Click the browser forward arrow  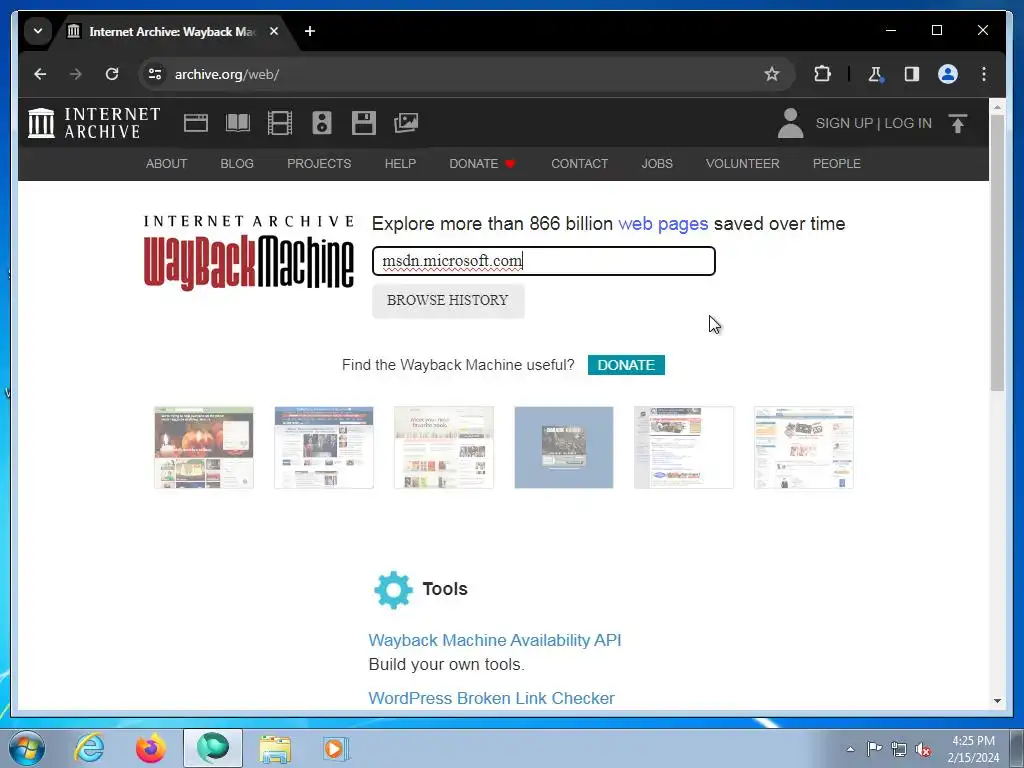click(76, 74)
